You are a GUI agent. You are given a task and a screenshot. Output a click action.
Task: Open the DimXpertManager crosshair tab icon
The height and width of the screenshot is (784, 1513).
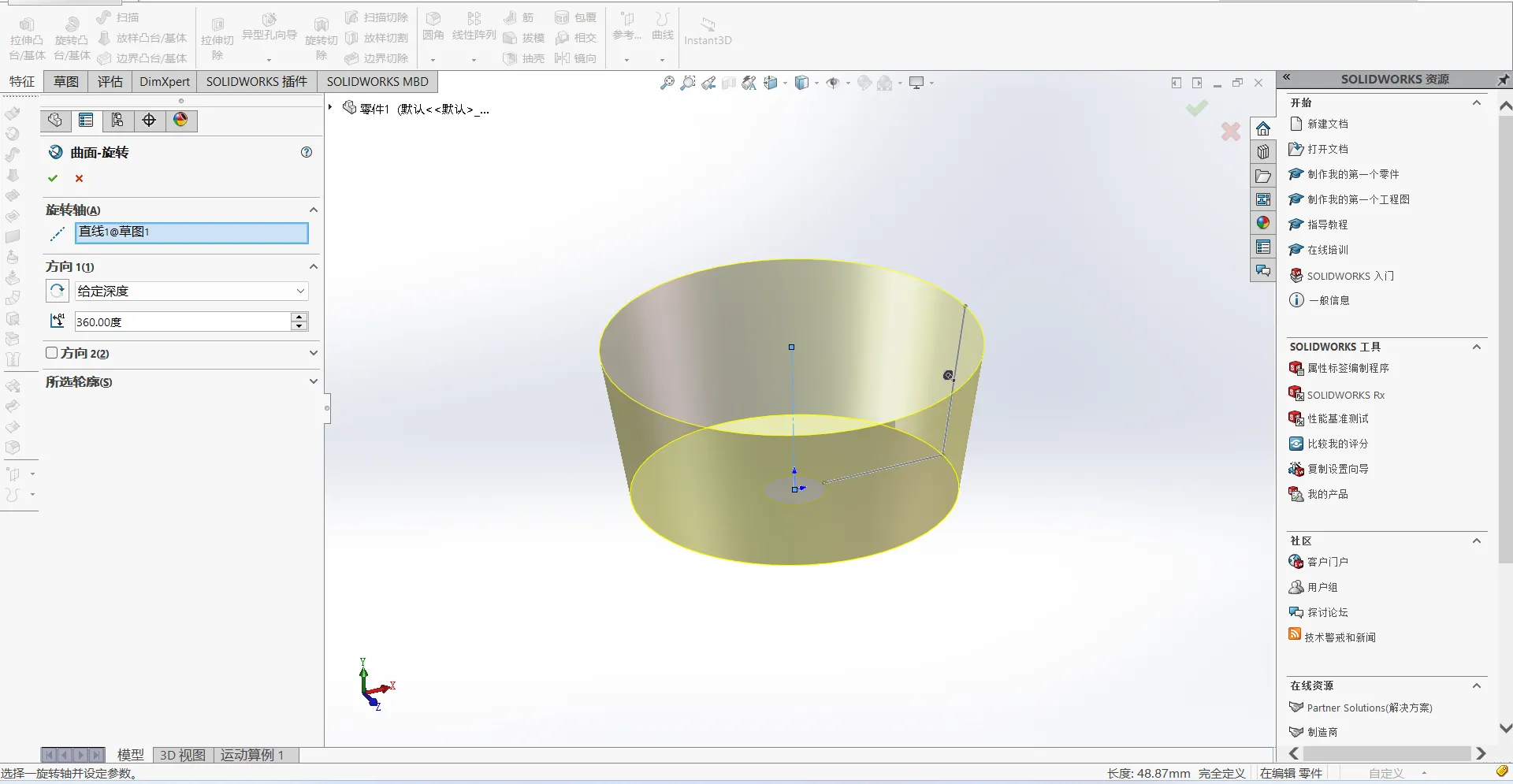point(149,120)
